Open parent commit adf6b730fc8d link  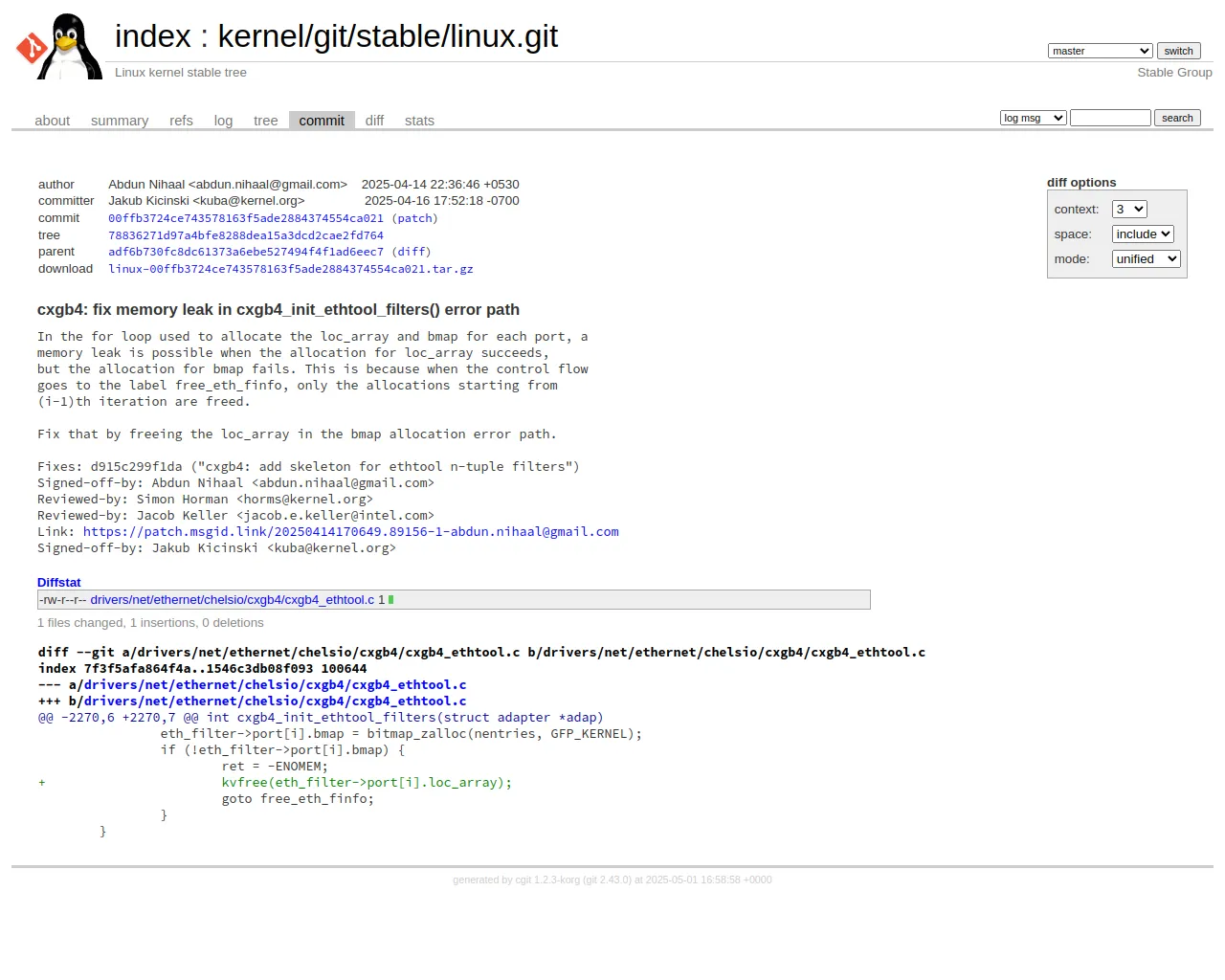246,252
